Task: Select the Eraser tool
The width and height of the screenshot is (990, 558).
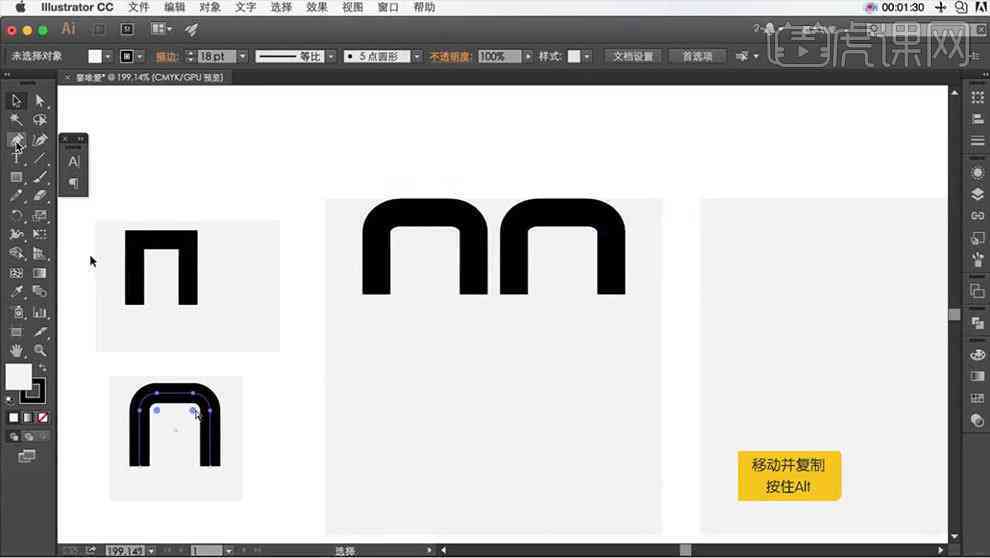Action: 40,196
